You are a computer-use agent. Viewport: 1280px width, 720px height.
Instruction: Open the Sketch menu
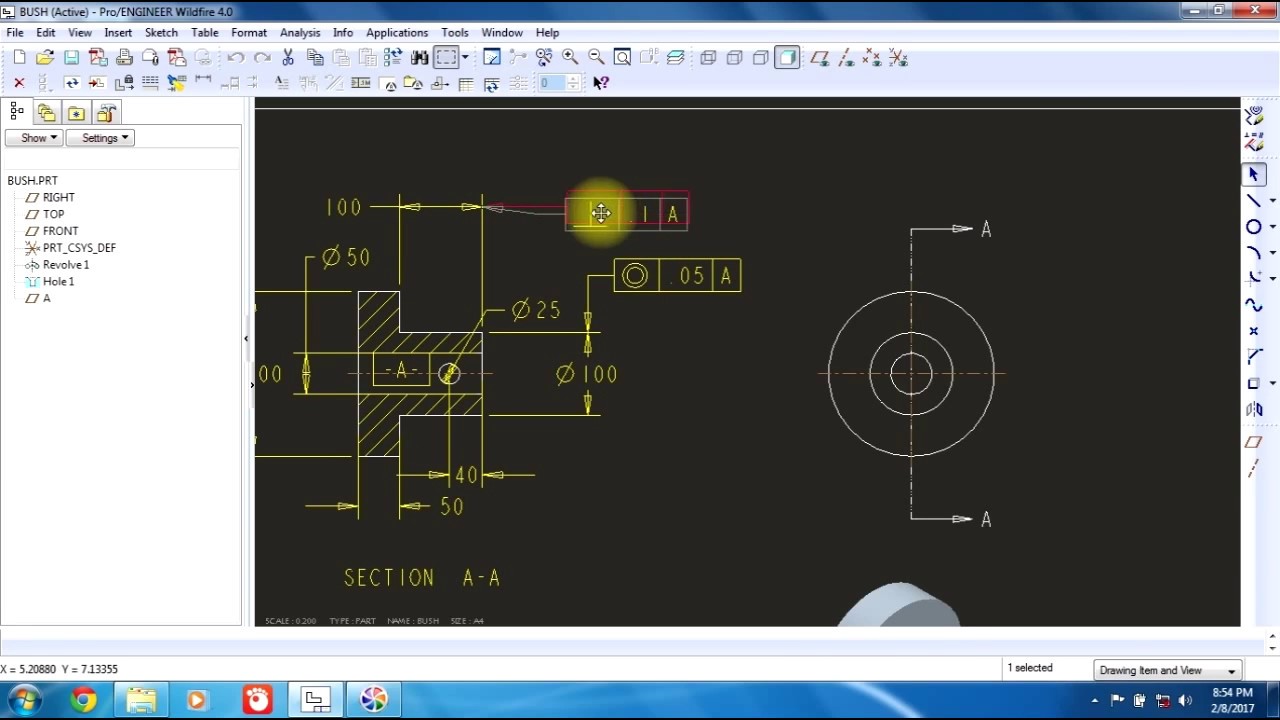[x=161, y=32]
